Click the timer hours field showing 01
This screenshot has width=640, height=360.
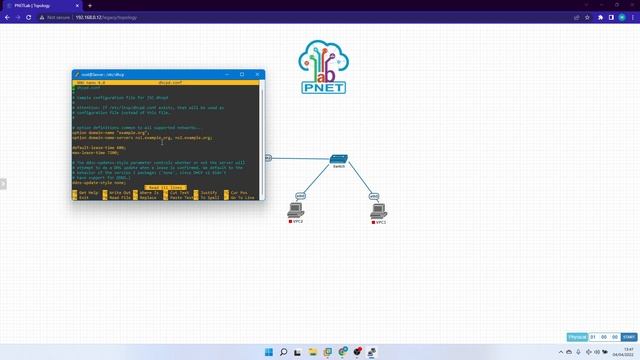(593, 337)
